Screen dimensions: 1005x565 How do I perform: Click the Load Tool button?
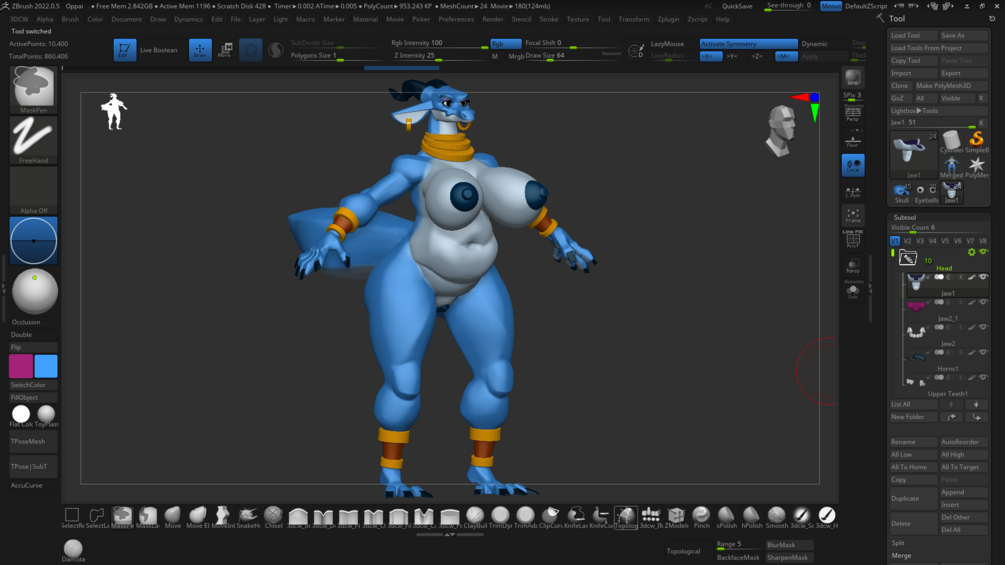tap(913, 35)
